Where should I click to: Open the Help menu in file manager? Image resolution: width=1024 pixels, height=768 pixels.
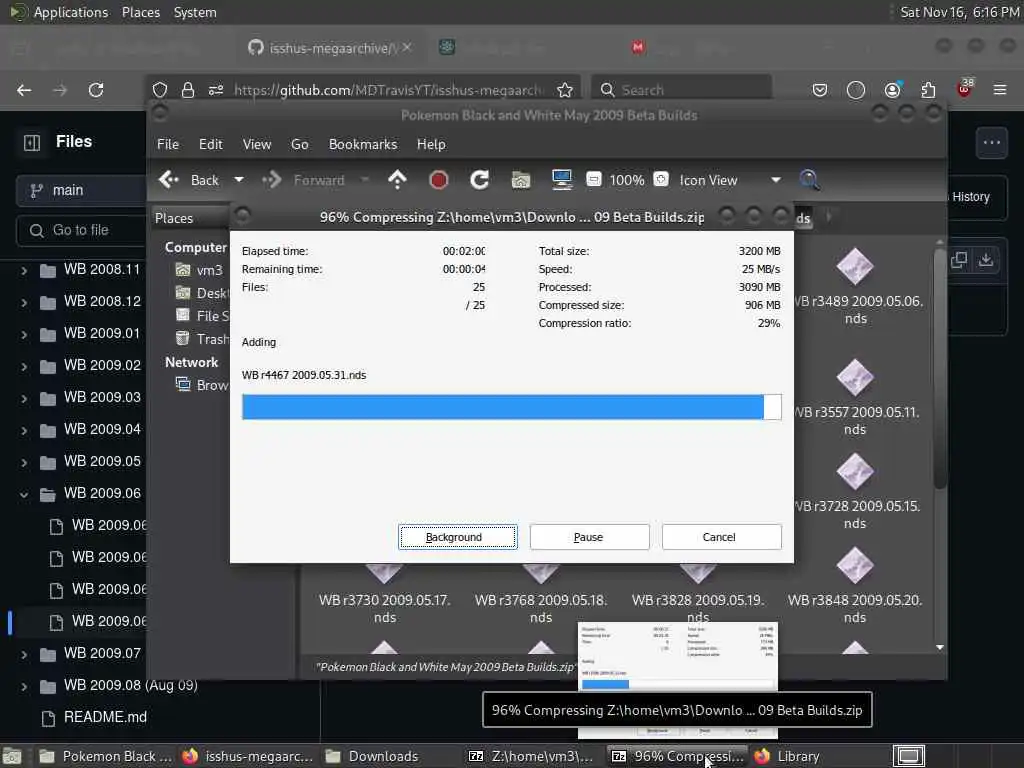tap(431, 144)
